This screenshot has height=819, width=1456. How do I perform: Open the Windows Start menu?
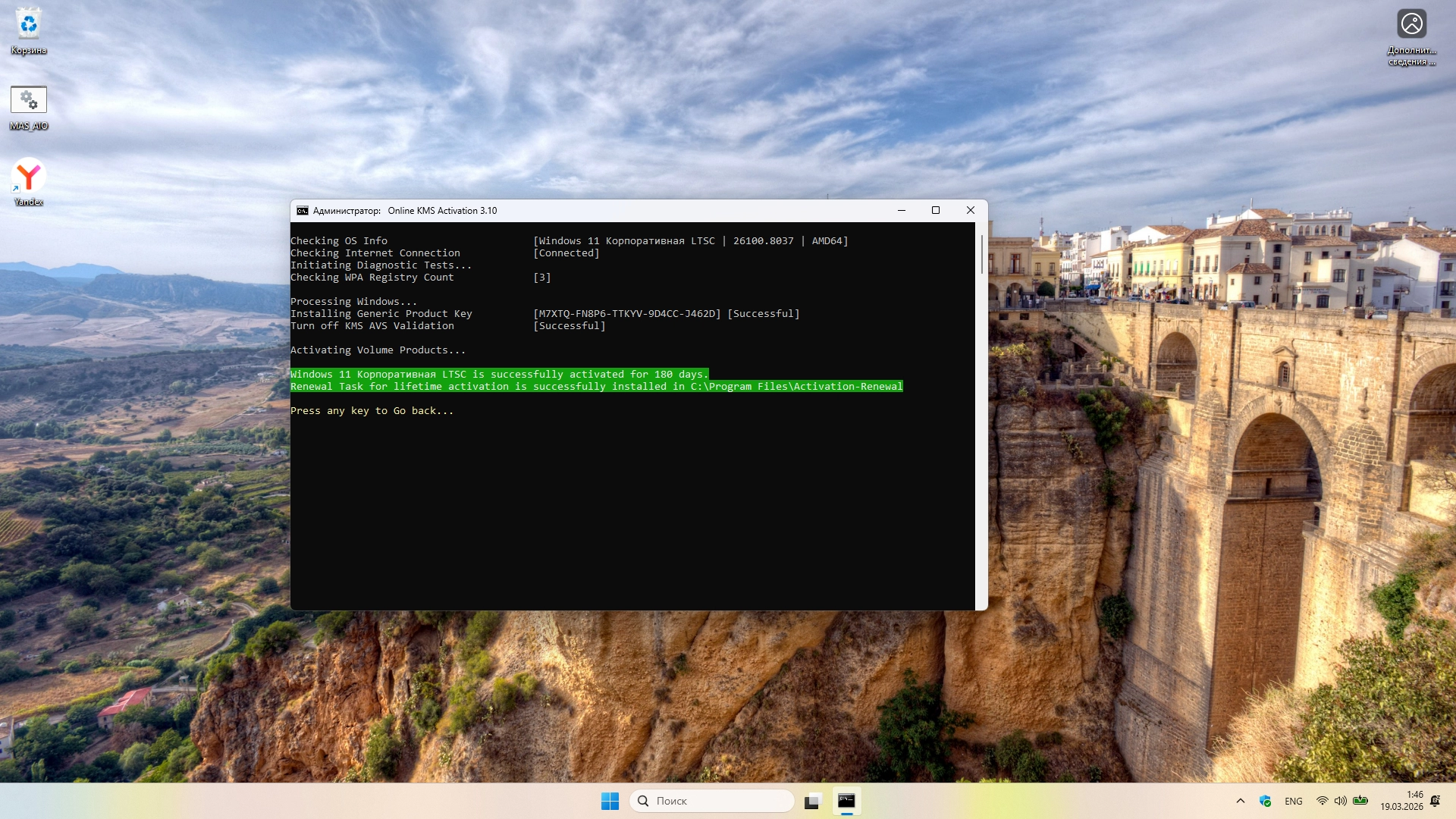(x=610, y=801)
